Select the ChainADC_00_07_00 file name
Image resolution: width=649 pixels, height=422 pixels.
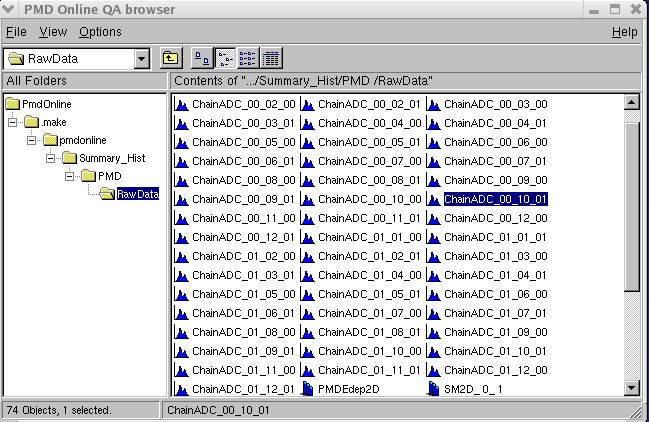pyautogui.click(x=369, y=161)
